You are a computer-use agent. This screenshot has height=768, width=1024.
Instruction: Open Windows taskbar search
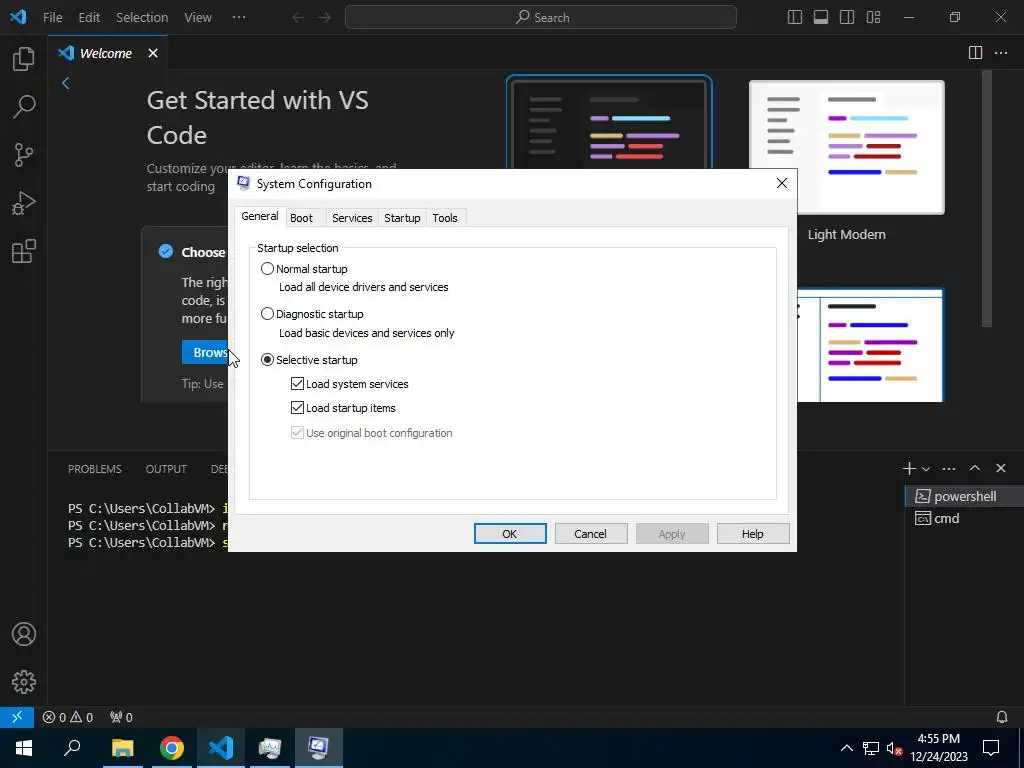coord(72,748)
